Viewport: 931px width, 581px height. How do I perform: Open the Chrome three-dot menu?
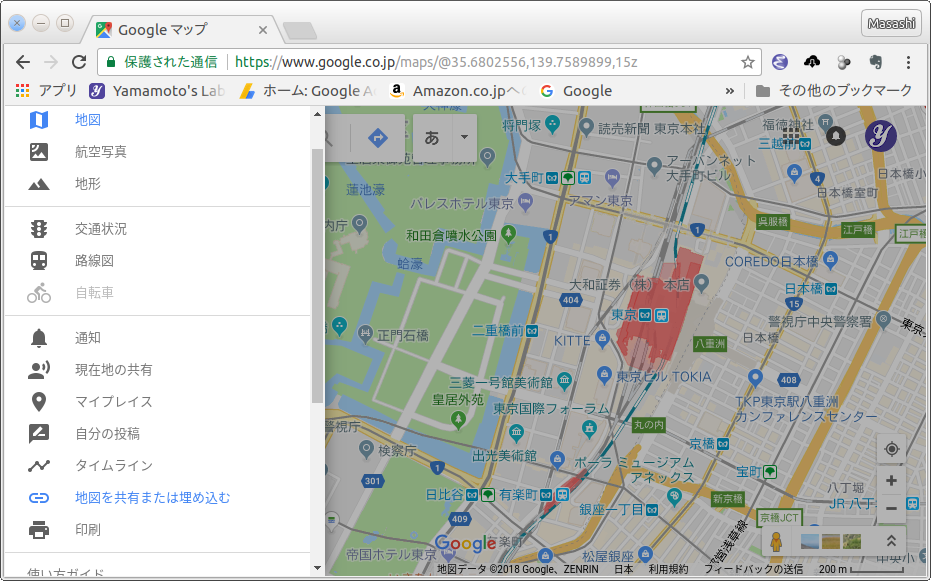[908, 62]
